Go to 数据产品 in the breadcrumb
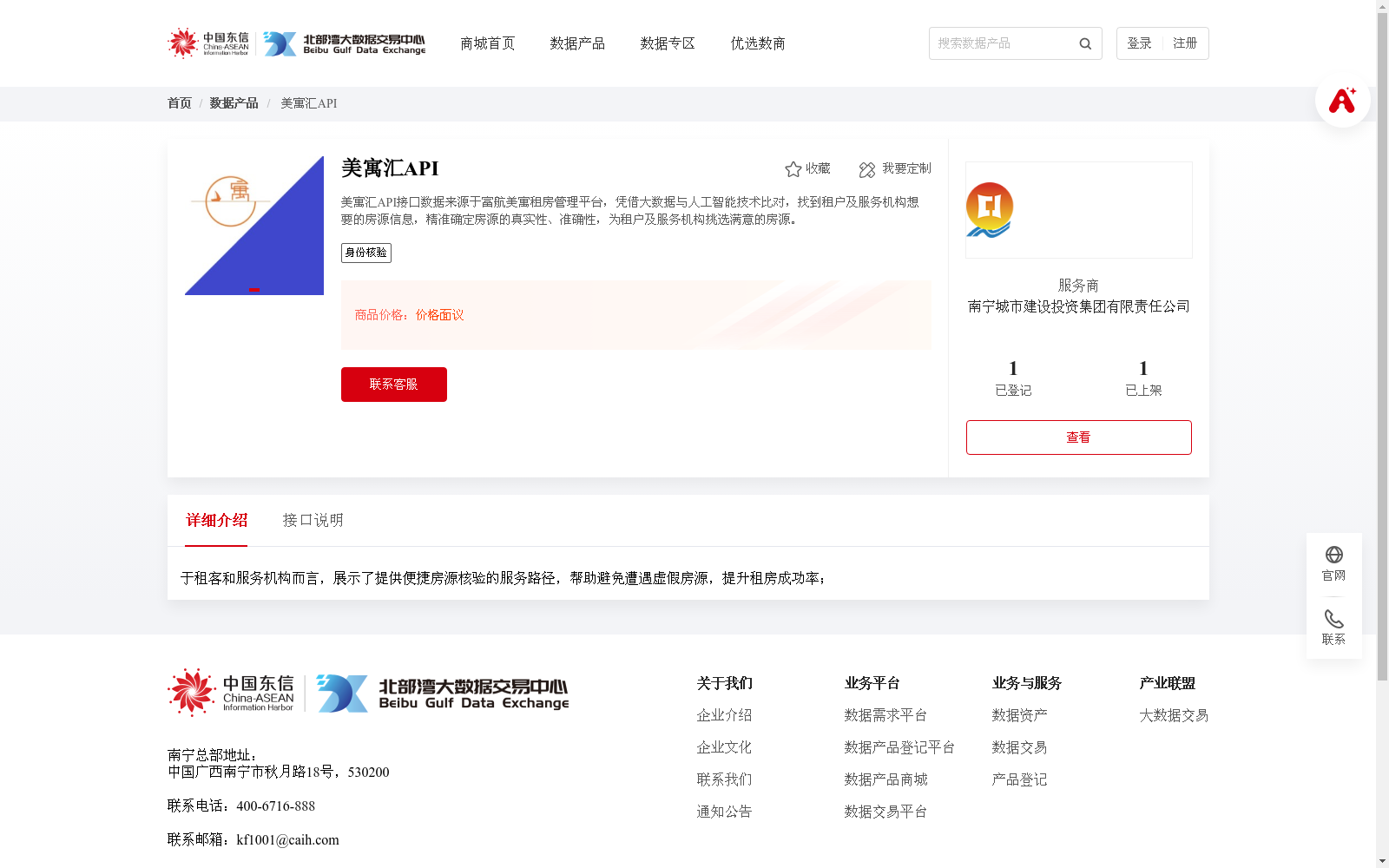 tap(234, 103)
